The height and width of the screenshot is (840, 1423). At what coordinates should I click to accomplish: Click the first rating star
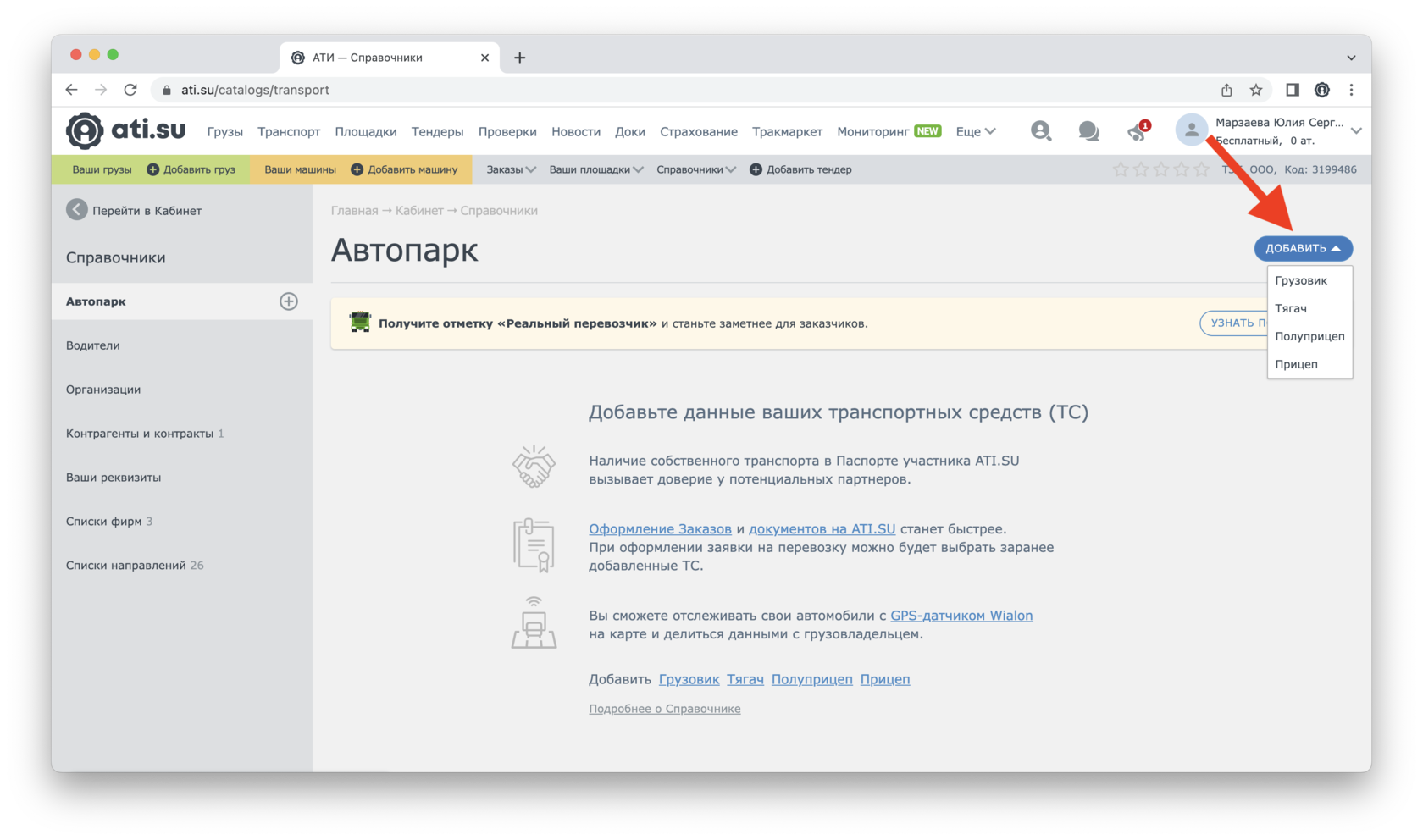click(x=1121, y=169)
